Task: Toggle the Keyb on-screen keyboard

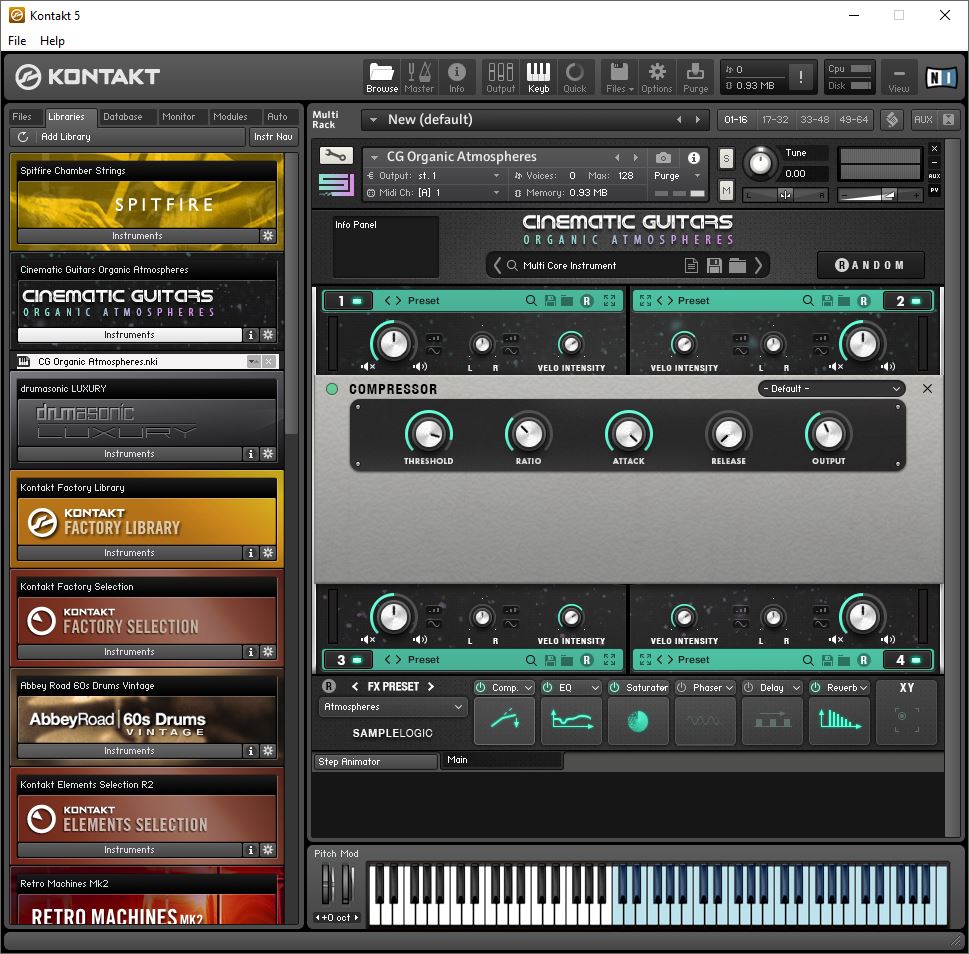Action: pyautogui.click(x=538, y=77)
